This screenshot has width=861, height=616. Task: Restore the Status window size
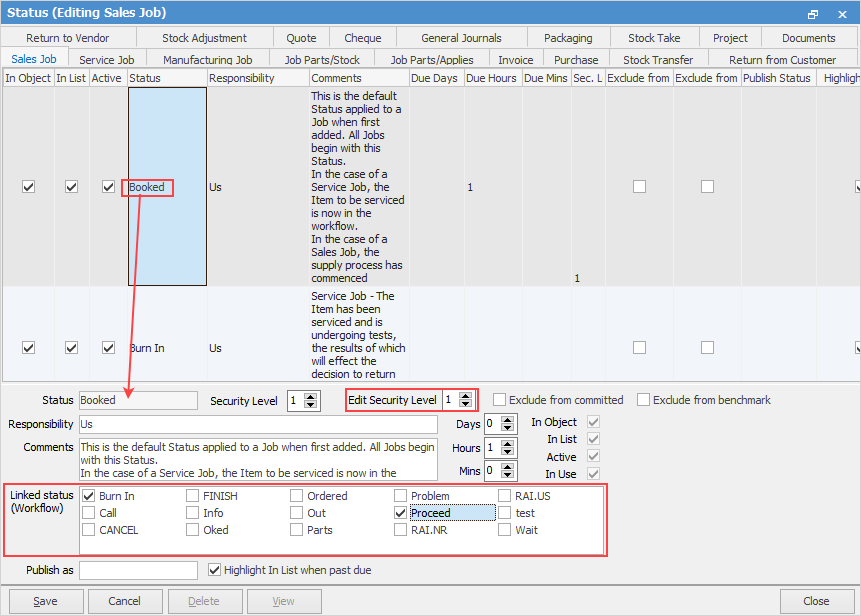[813, 13]
